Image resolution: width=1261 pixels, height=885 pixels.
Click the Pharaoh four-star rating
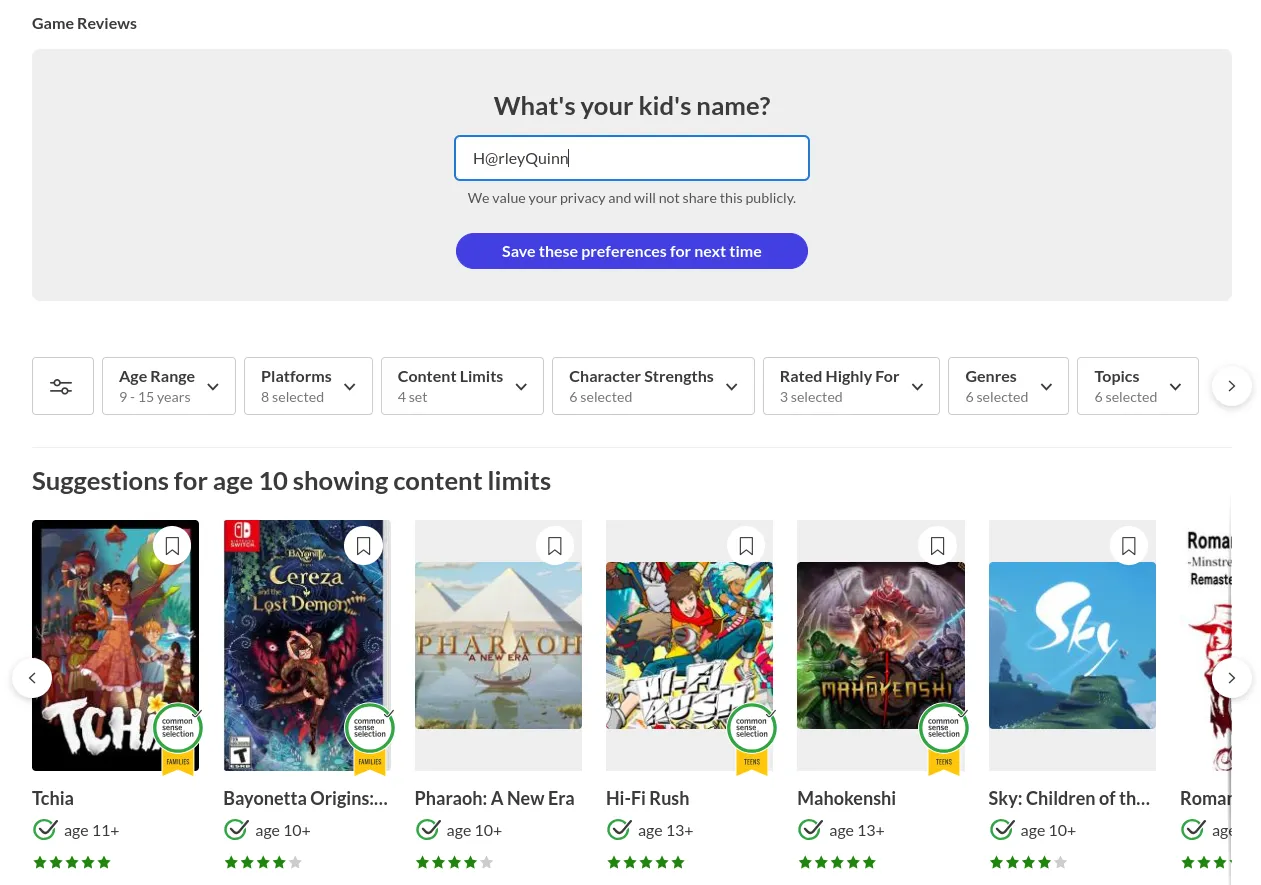coord(454,862)
